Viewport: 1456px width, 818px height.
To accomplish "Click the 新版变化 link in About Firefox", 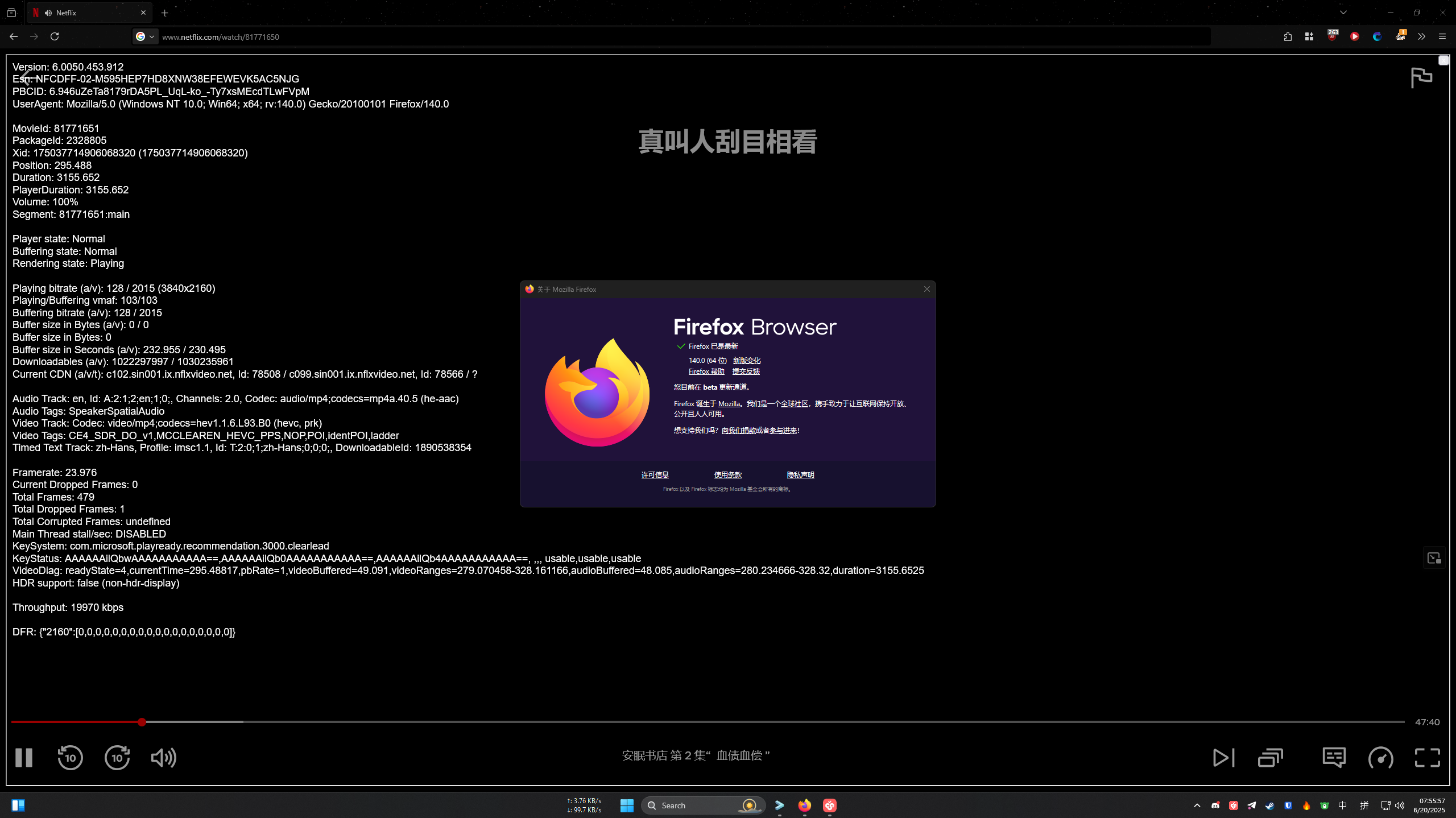I will click(x=746, y=361).
